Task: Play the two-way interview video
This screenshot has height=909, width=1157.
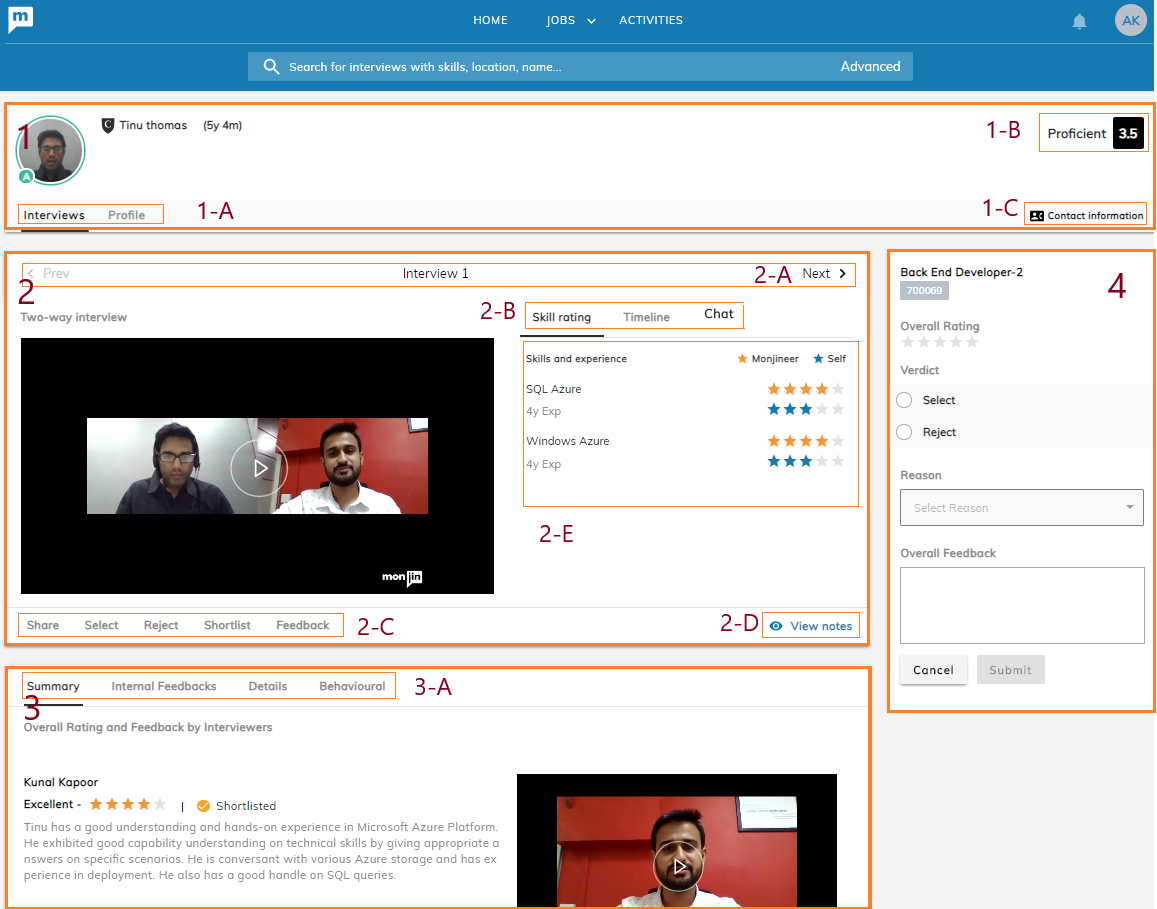Action: point(258,467)
